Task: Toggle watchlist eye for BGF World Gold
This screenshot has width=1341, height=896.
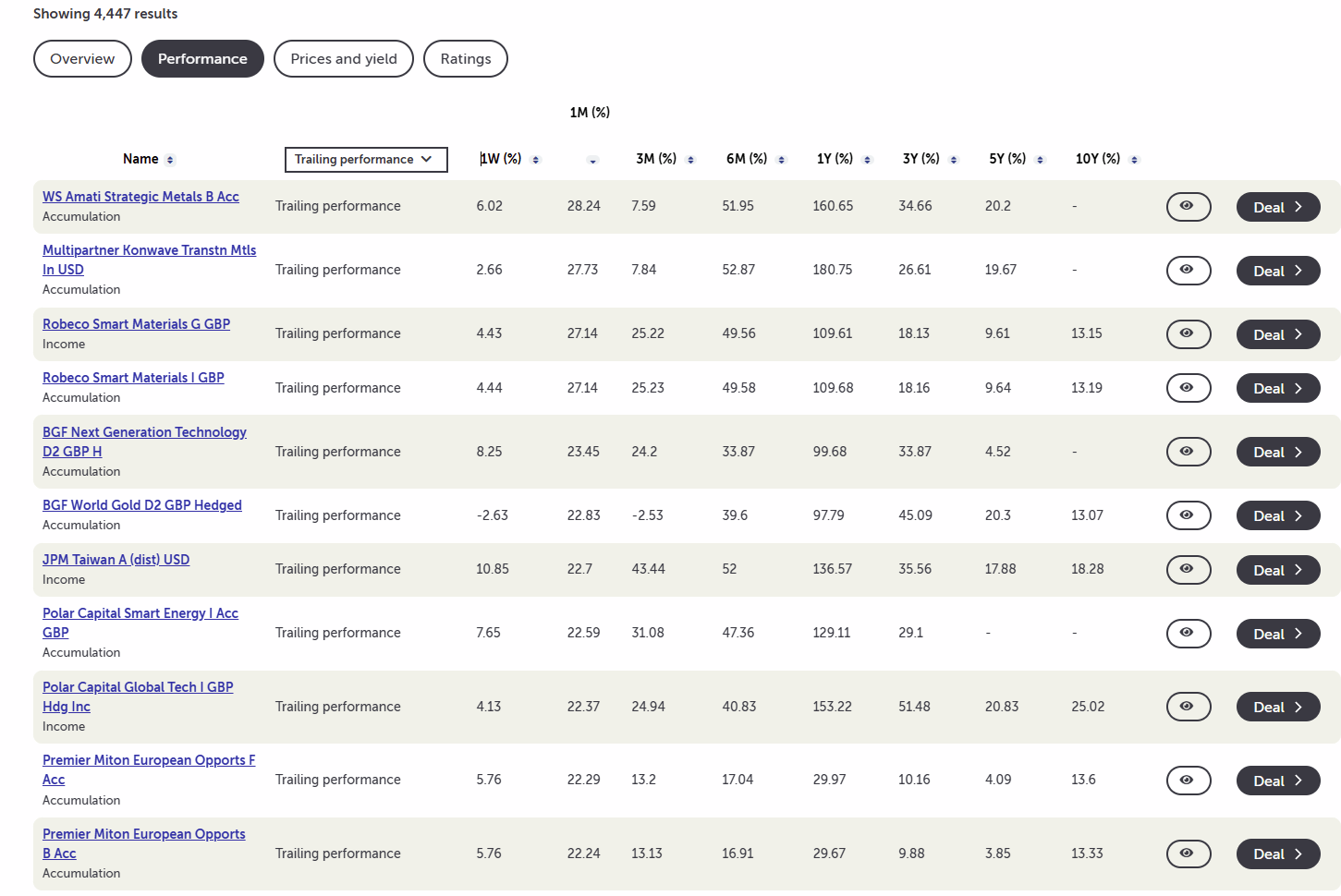Action: 1188,515
